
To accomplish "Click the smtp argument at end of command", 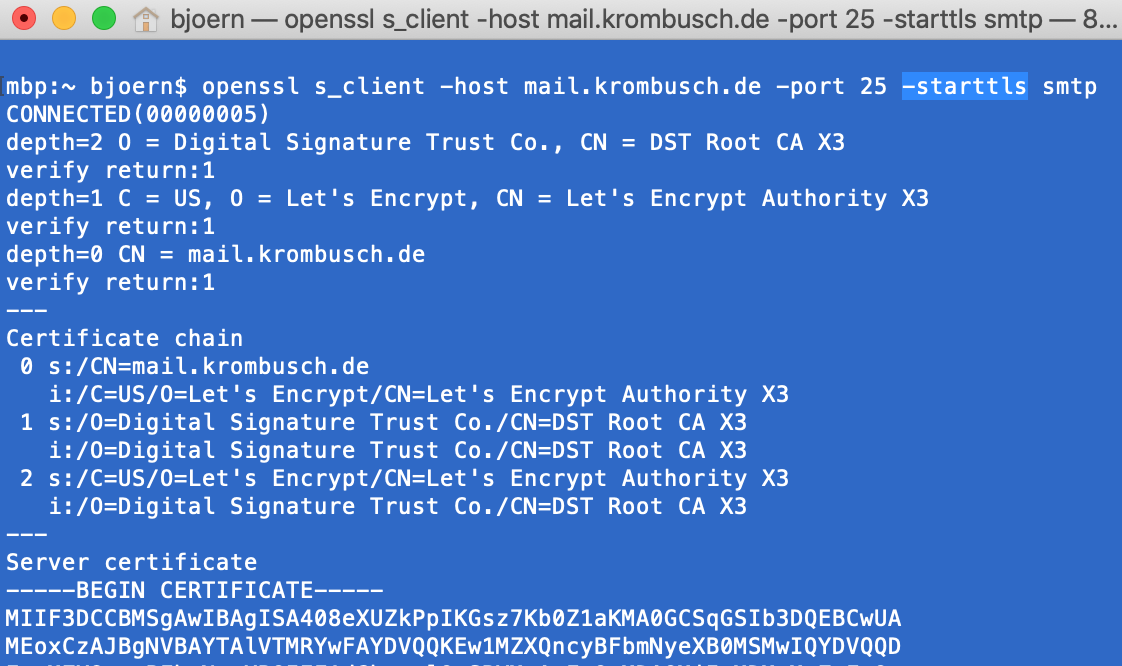I will pos(1070,87).
